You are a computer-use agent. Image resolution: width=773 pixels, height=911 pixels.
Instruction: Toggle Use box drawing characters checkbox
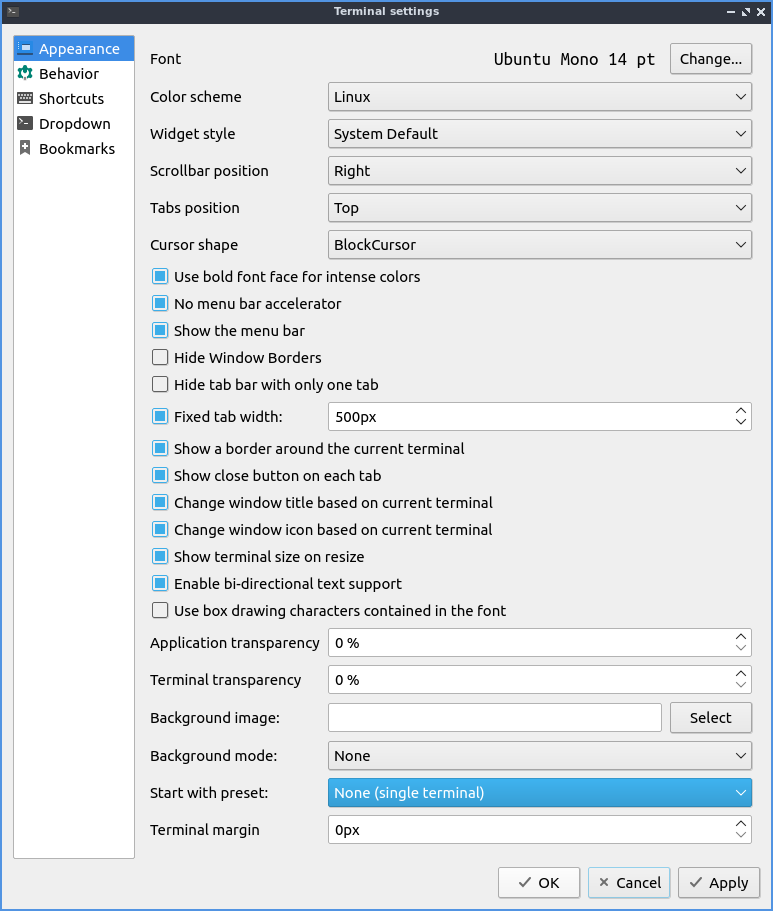(x=160, y=610)
